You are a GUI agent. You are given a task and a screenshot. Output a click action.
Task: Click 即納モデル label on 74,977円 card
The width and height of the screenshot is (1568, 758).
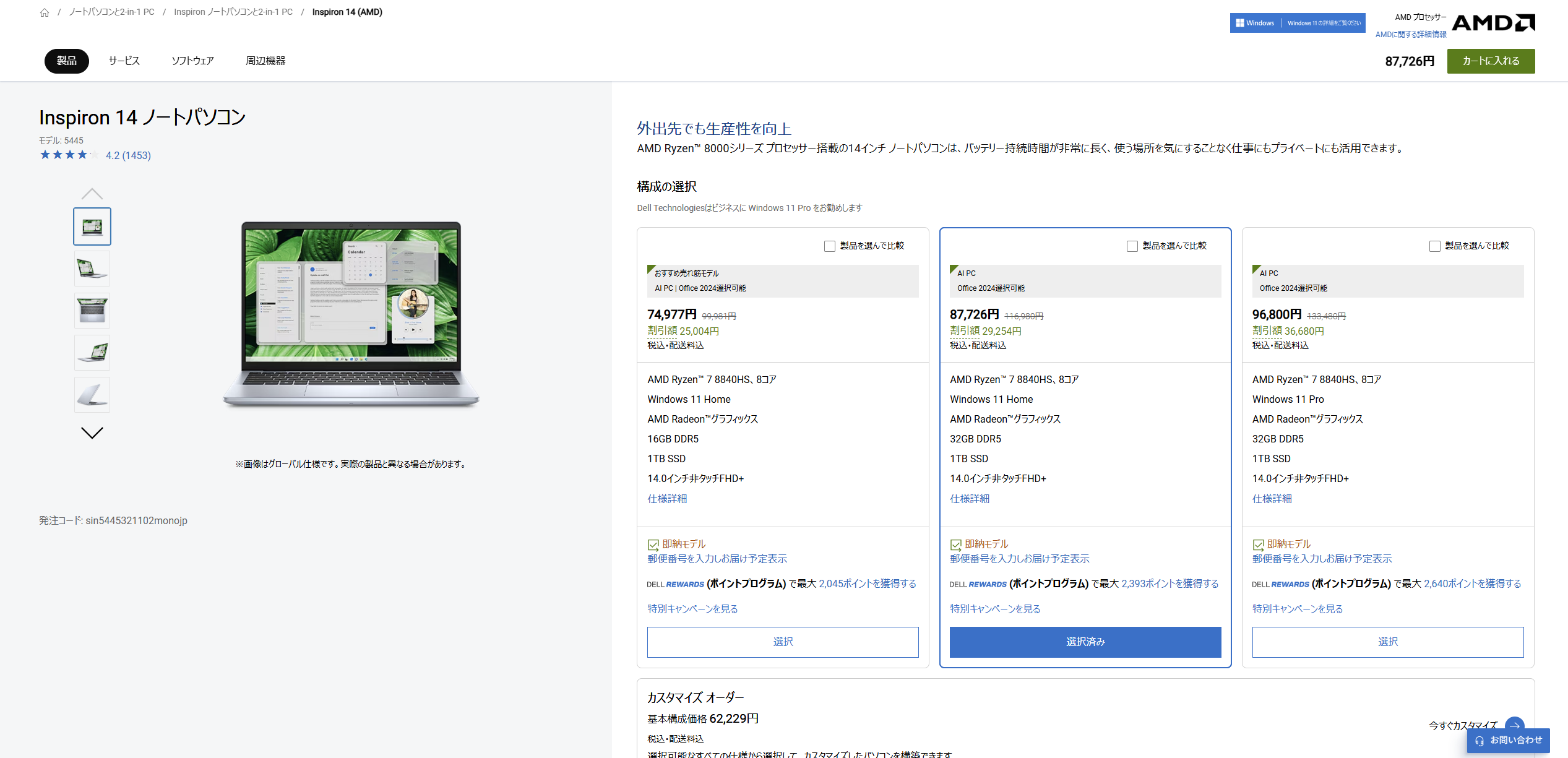(x=684, y=544)
